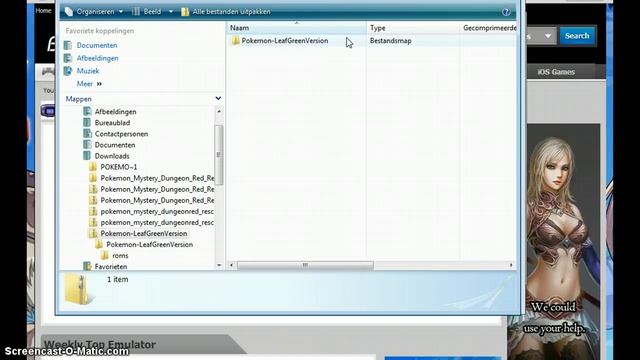640x360 pixels.
Task: Click the Downloads tree icon
Action: (87, 156)
